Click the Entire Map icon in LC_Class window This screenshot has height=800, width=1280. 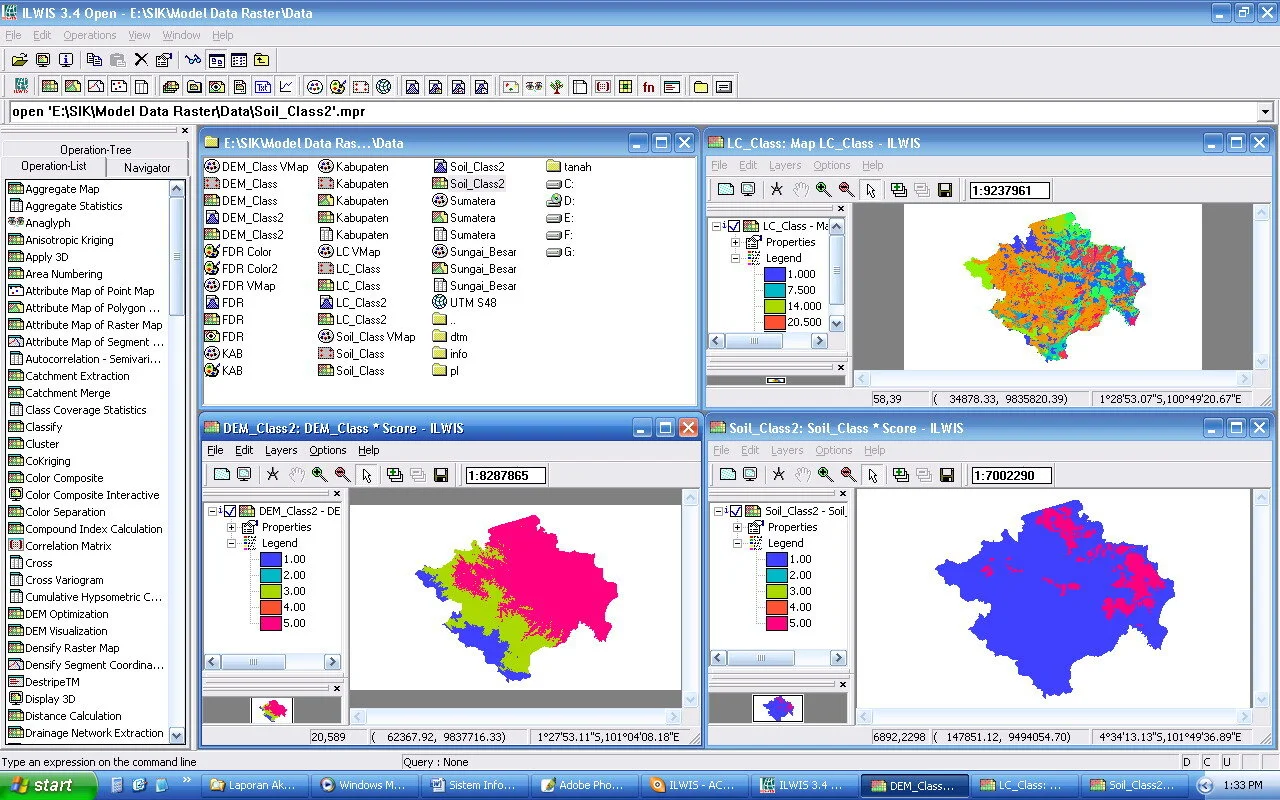[726, 190]
